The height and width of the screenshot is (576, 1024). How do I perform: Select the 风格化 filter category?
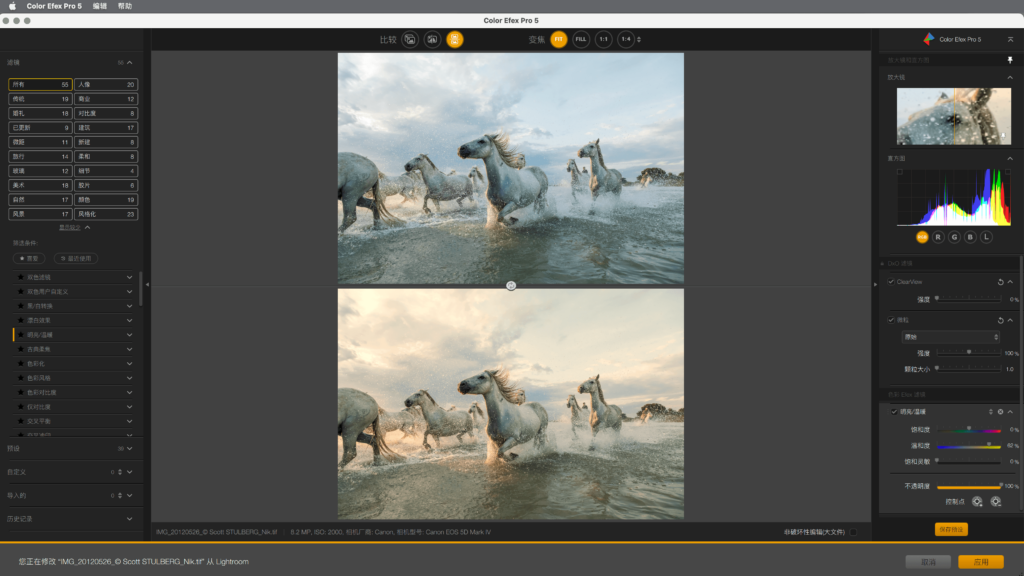coord(106,214)
